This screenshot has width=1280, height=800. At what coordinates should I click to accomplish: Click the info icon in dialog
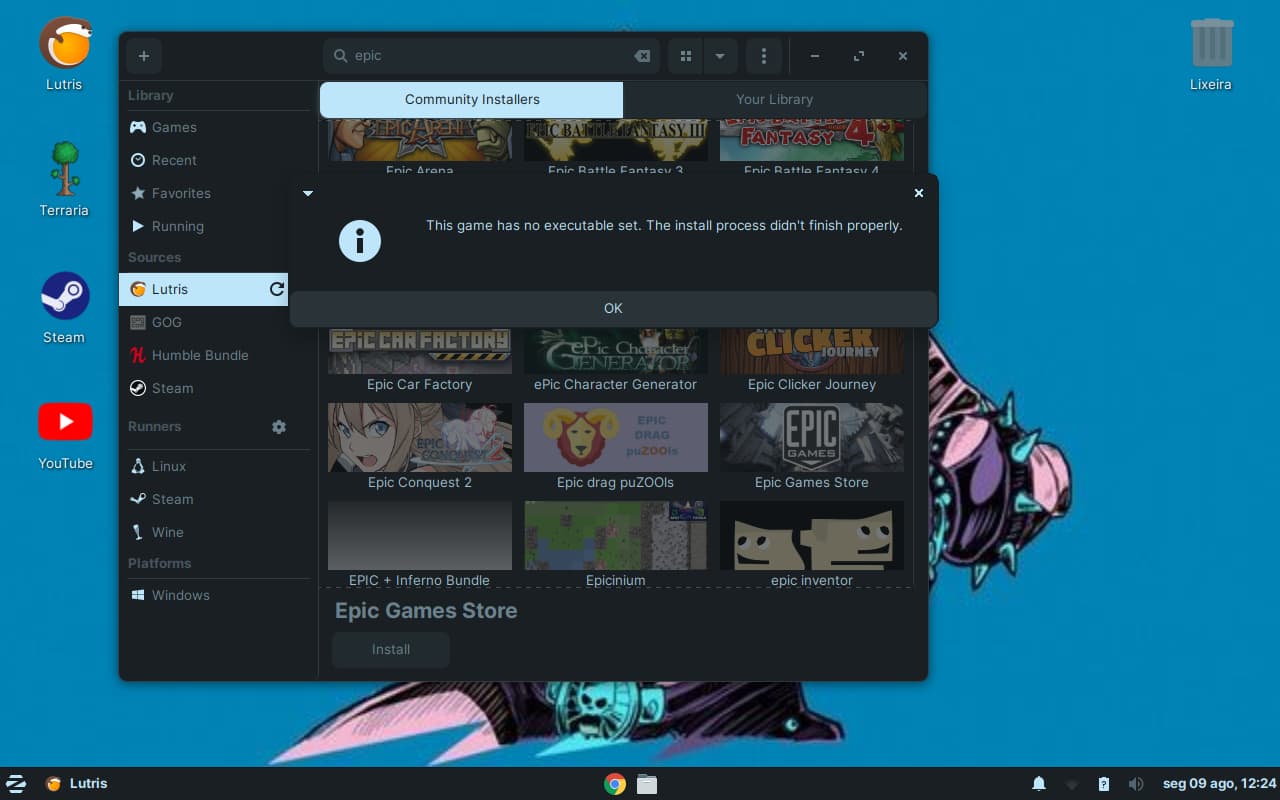point(360,241)
